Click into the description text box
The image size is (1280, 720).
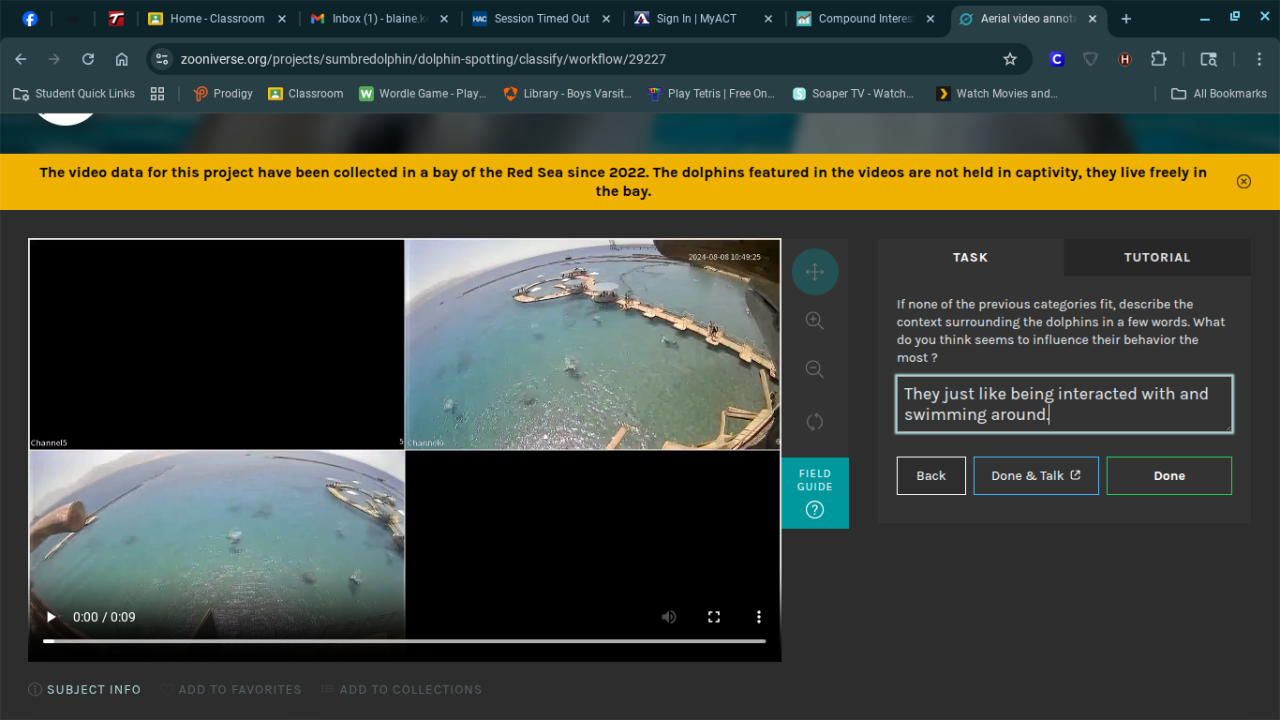point(1063,404)
